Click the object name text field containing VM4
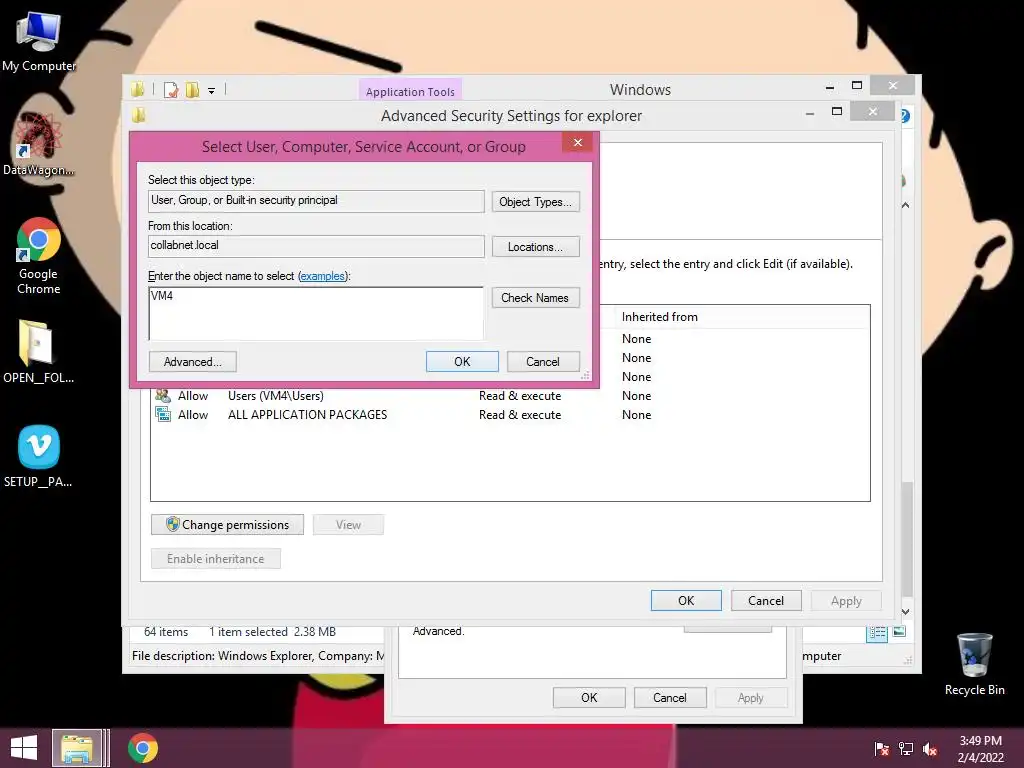1024x768 pixels. coord(316,313)
